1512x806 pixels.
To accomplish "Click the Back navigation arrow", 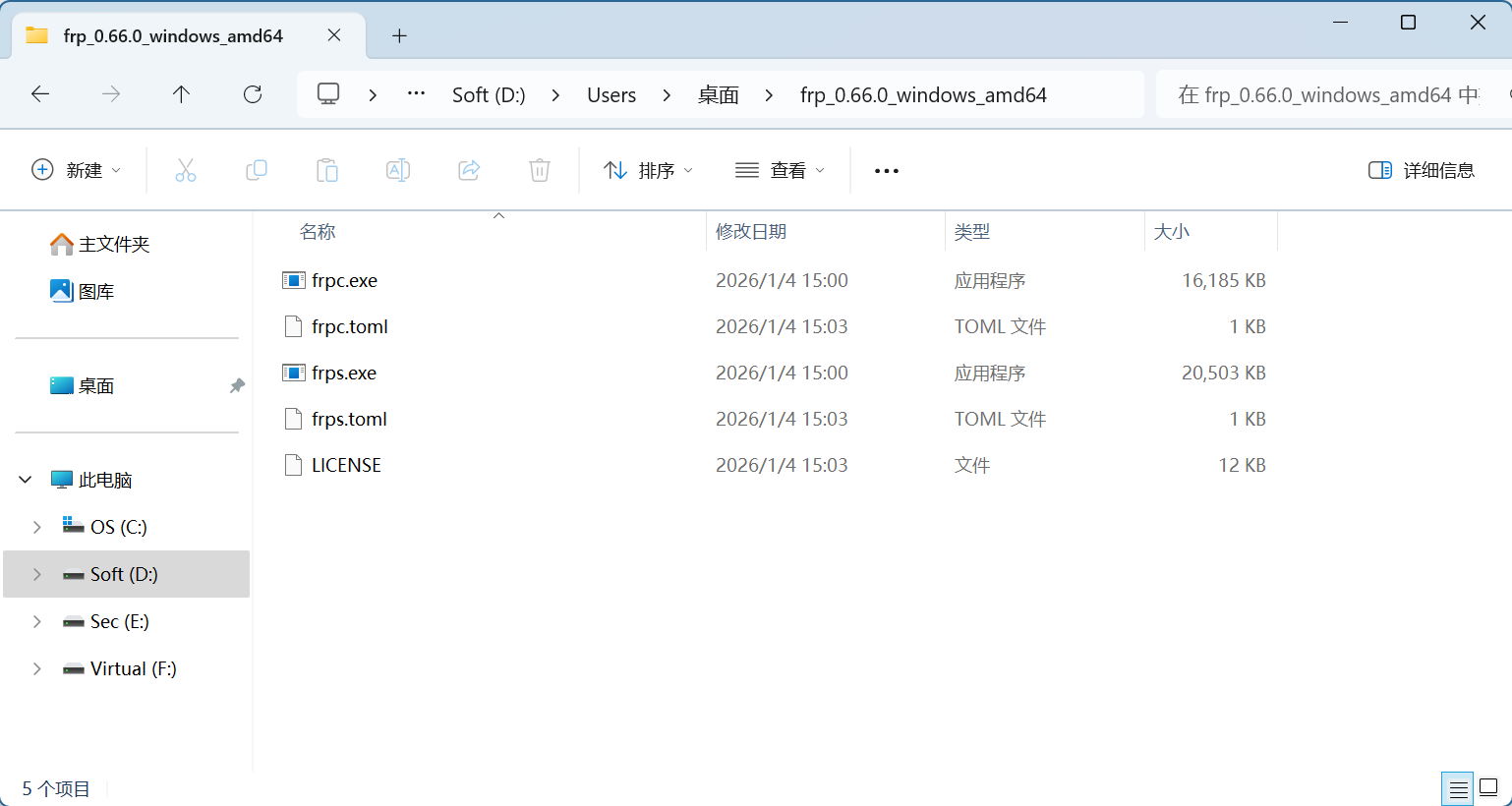I will pos(40,94).
